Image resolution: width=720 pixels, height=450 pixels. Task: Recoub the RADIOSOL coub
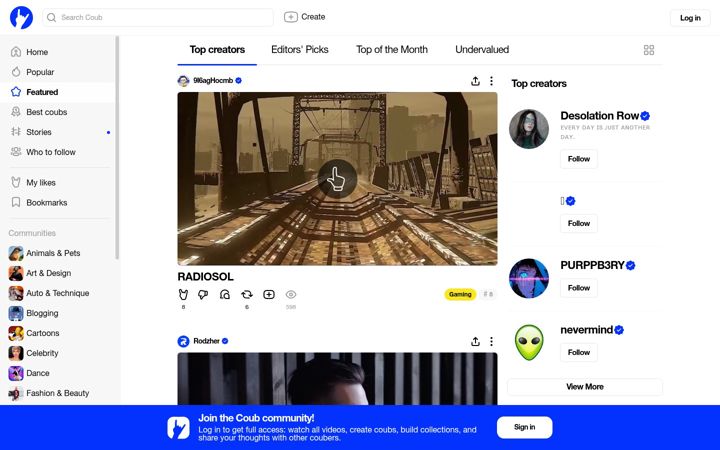247,294
